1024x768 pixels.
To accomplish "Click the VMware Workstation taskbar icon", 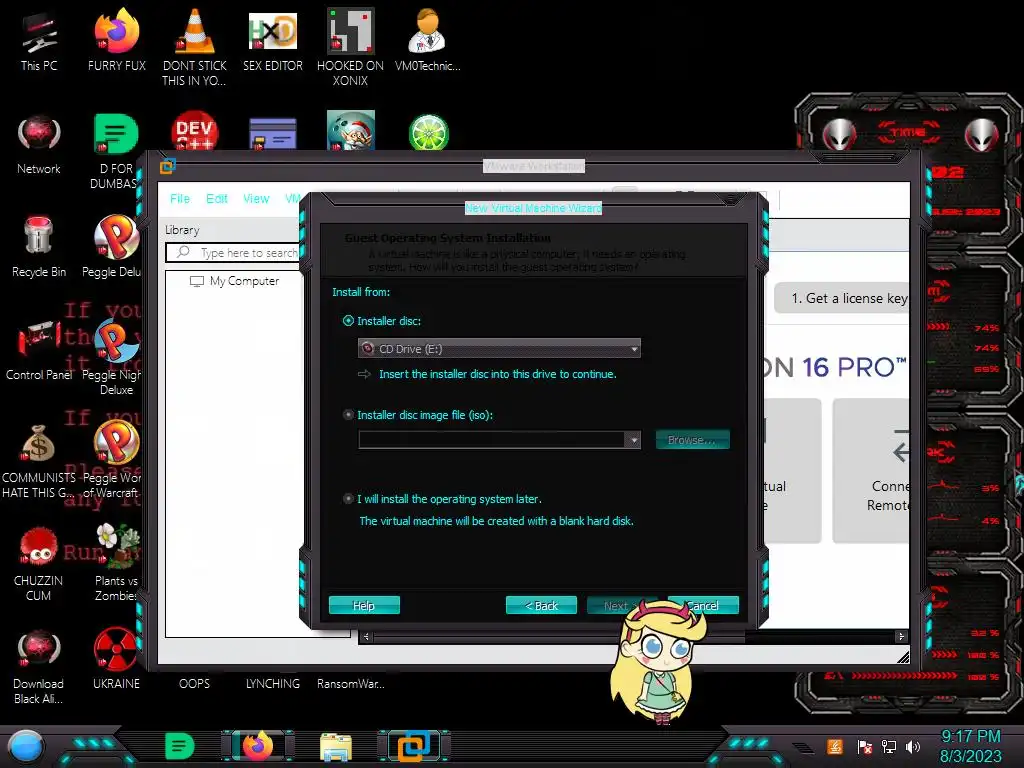I will (x=414, y=746).
